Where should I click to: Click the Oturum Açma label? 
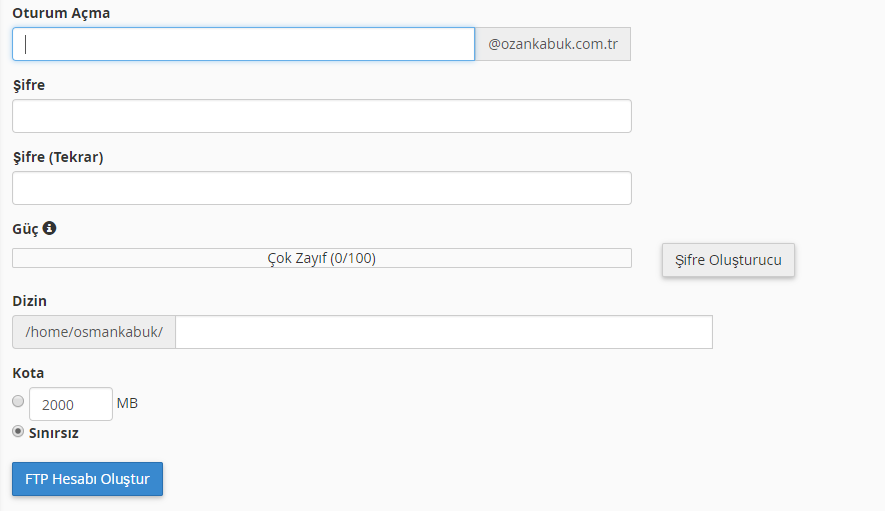point(61,13)
